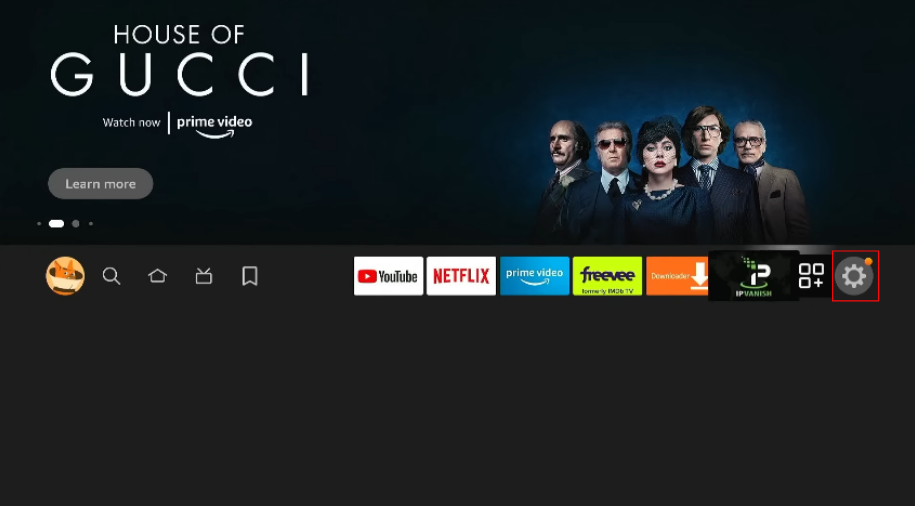Click the House of Gucci title banner
915x506 pixels.
click(180, 60)
